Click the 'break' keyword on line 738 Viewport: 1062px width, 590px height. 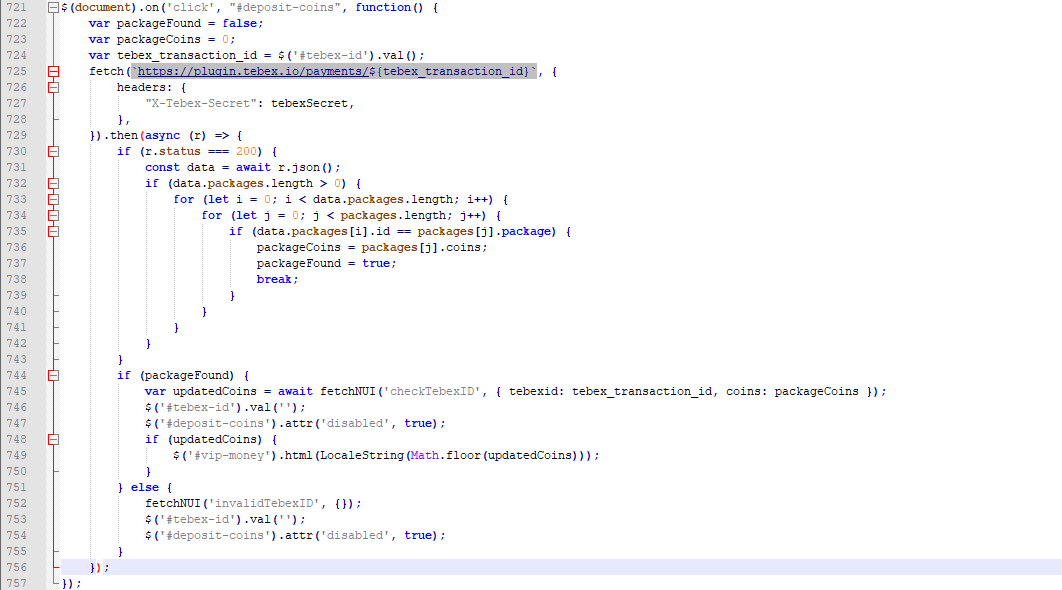(x=274, y=279)
